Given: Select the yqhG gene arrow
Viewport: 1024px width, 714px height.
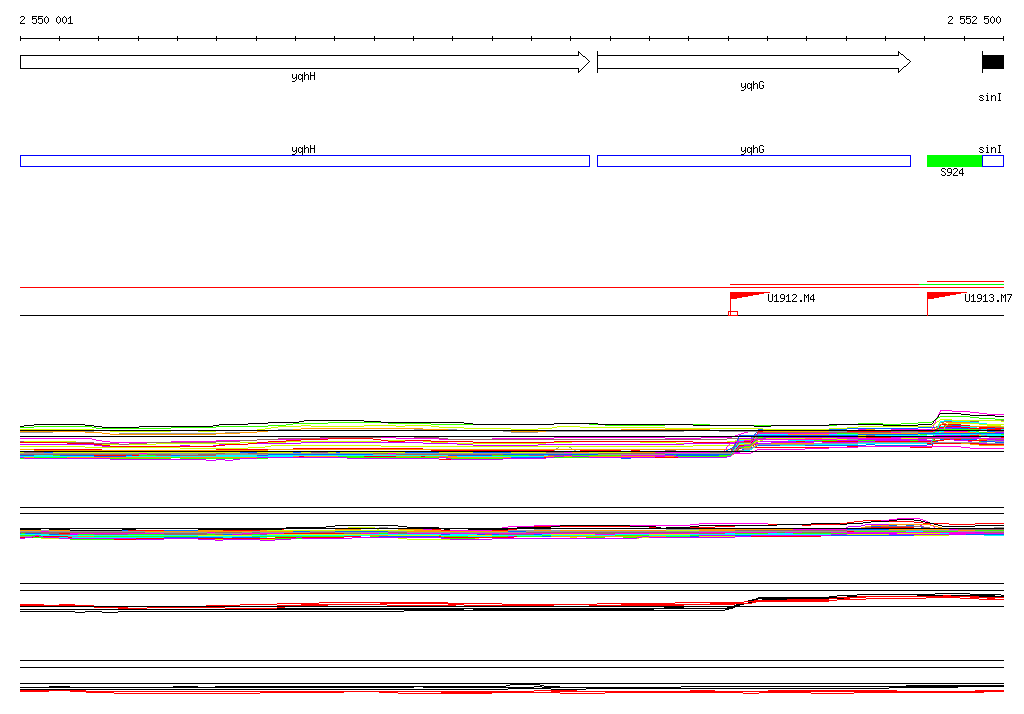Looking at the screenshot, I should tap(752, 62).
